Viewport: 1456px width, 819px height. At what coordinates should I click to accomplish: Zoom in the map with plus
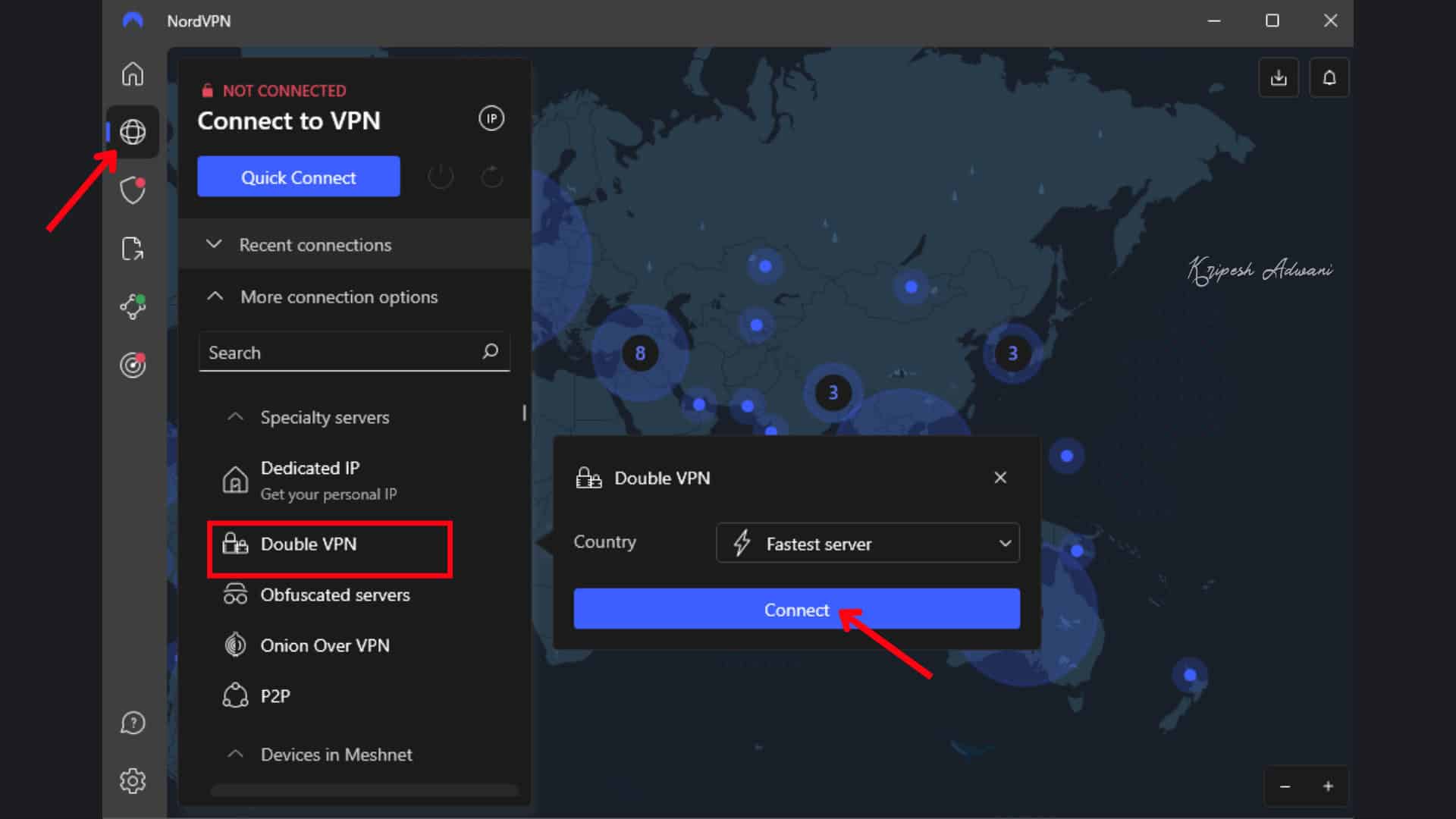1328,786
